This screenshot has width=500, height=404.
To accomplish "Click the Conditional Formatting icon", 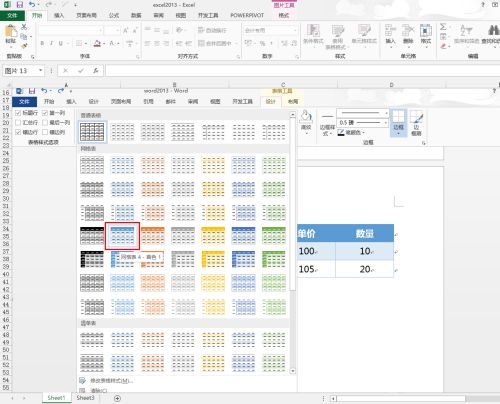I will 313,35.
